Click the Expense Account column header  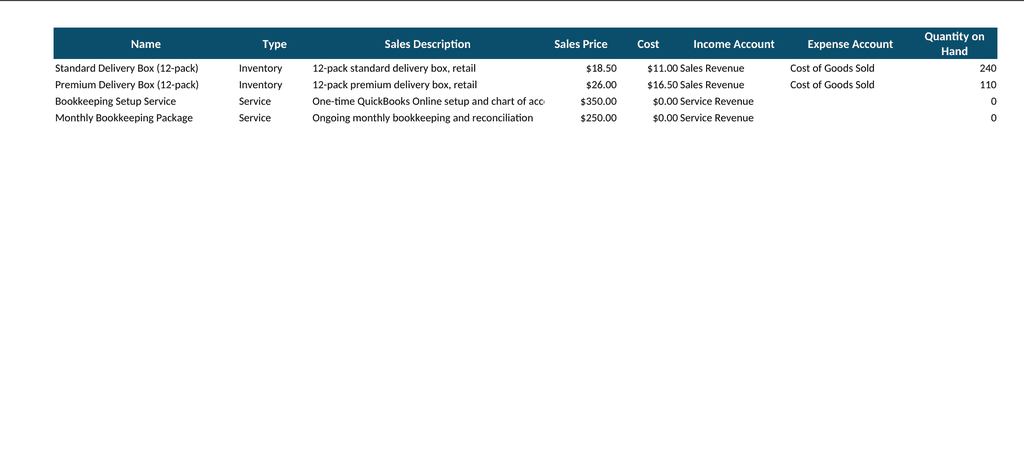tap(850, 44)
